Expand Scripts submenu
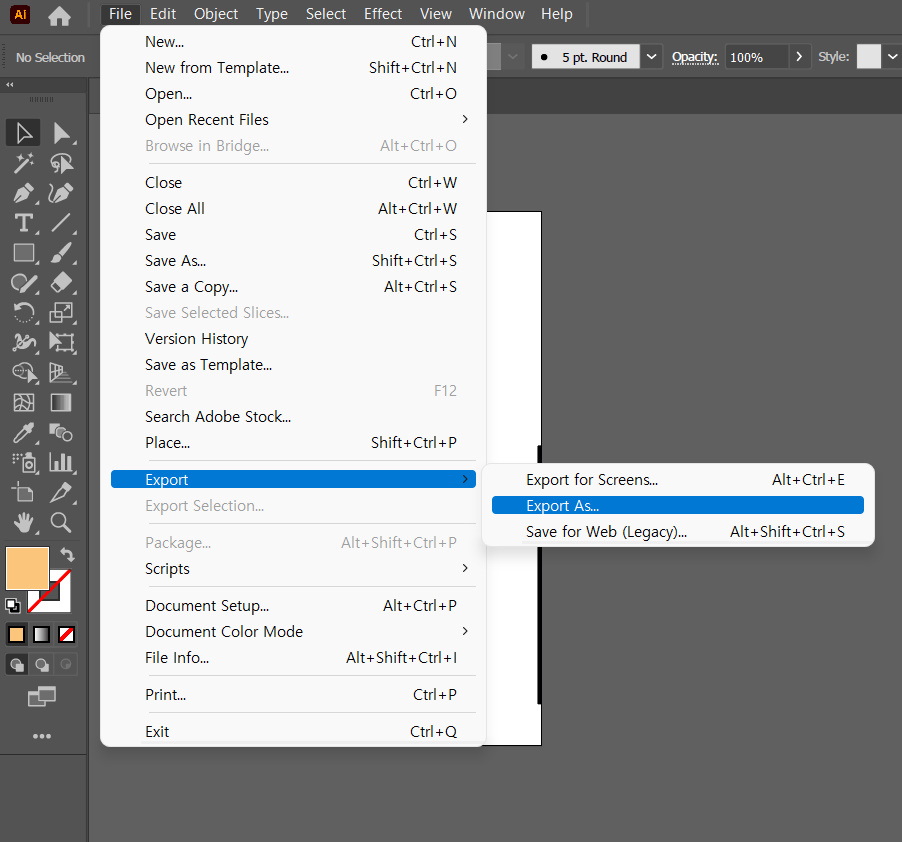902x842 pixels. [465, 568]
